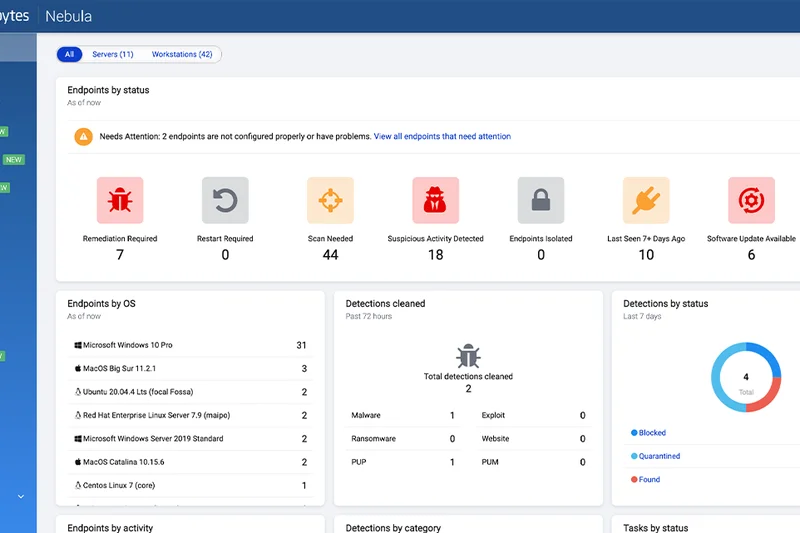
Task: Click the Found legend link
Action: tap(649, 479)
